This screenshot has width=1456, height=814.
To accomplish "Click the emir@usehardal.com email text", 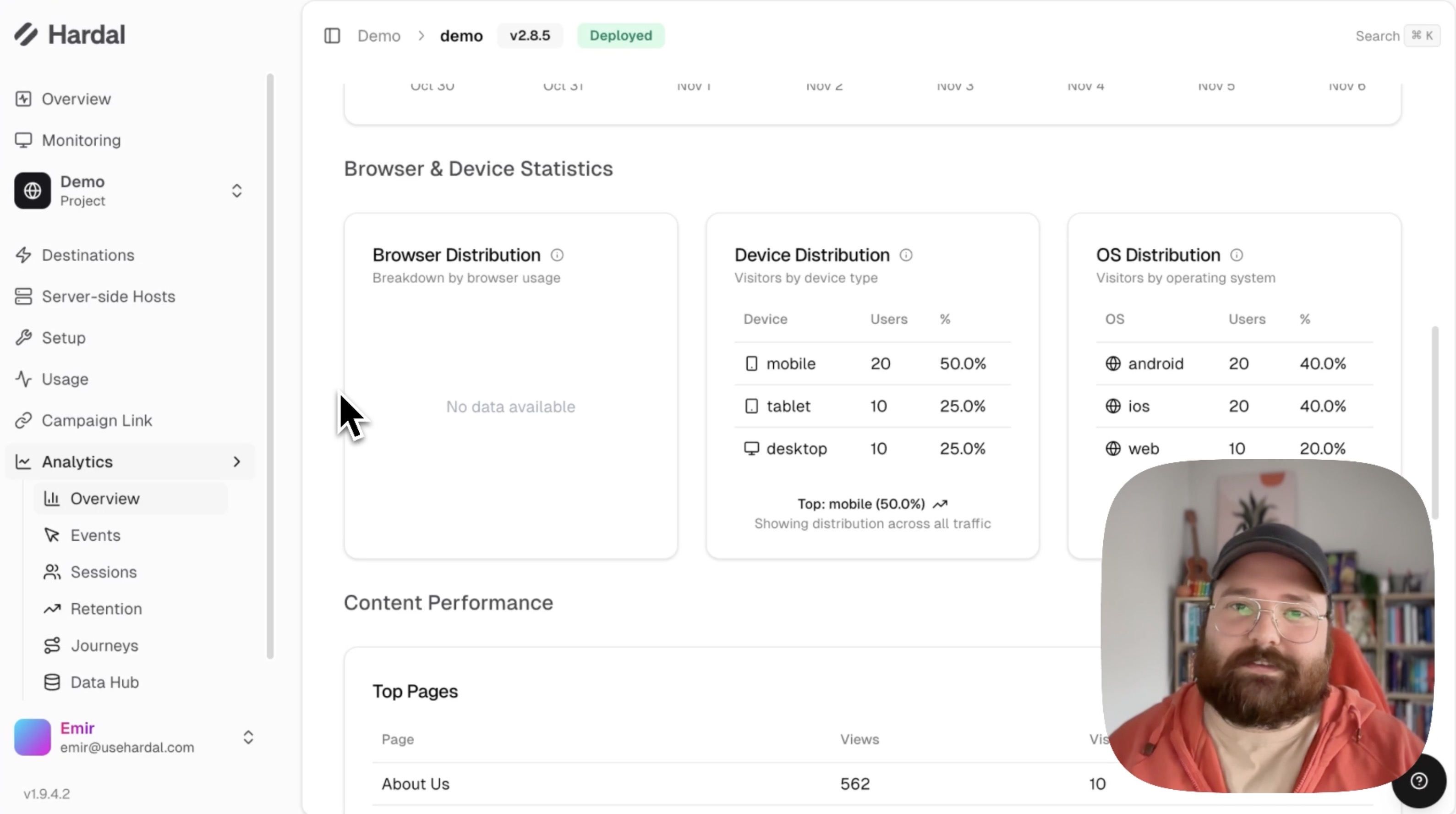I will pos(127,747).
